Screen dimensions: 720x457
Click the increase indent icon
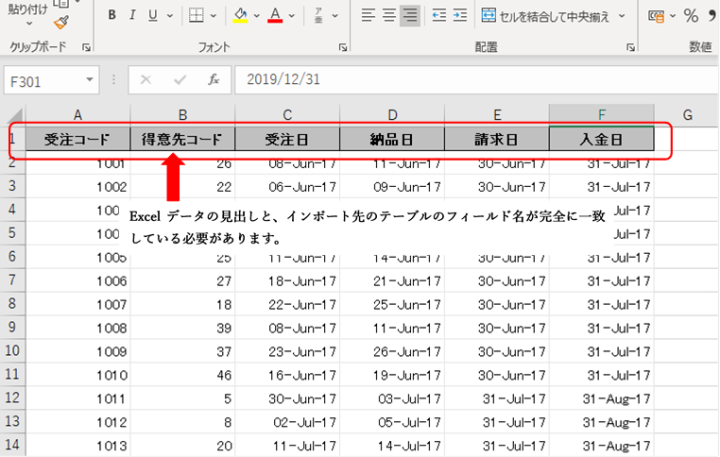460,16
